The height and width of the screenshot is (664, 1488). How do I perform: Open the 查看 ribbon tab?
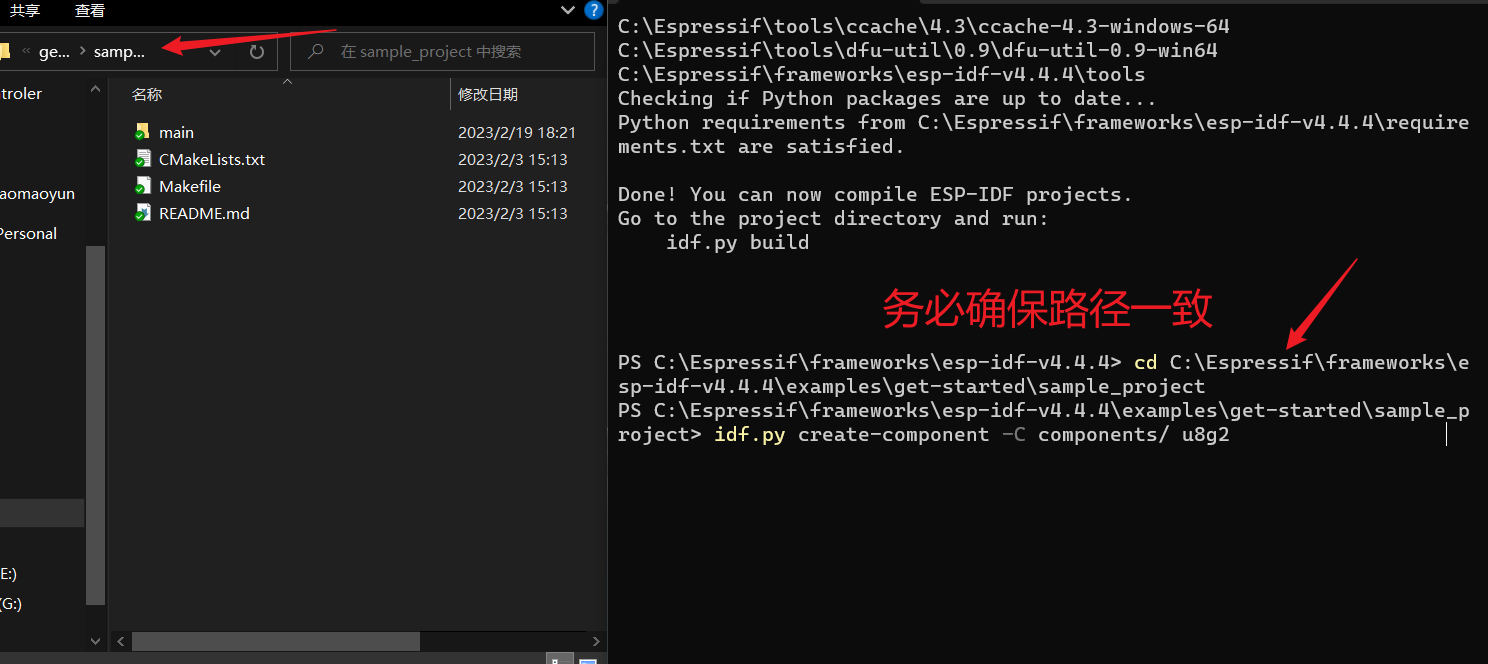pos(90,10)
